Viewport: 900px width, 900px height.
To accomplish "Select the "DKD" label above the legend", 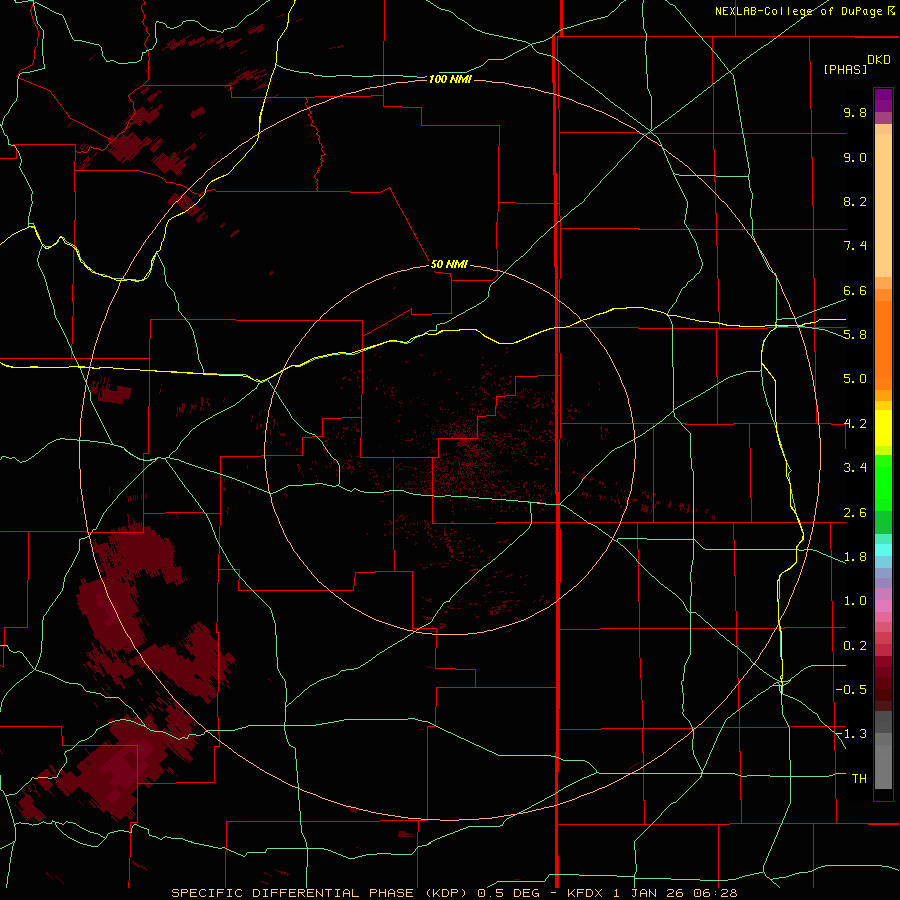I will [879, 60].
